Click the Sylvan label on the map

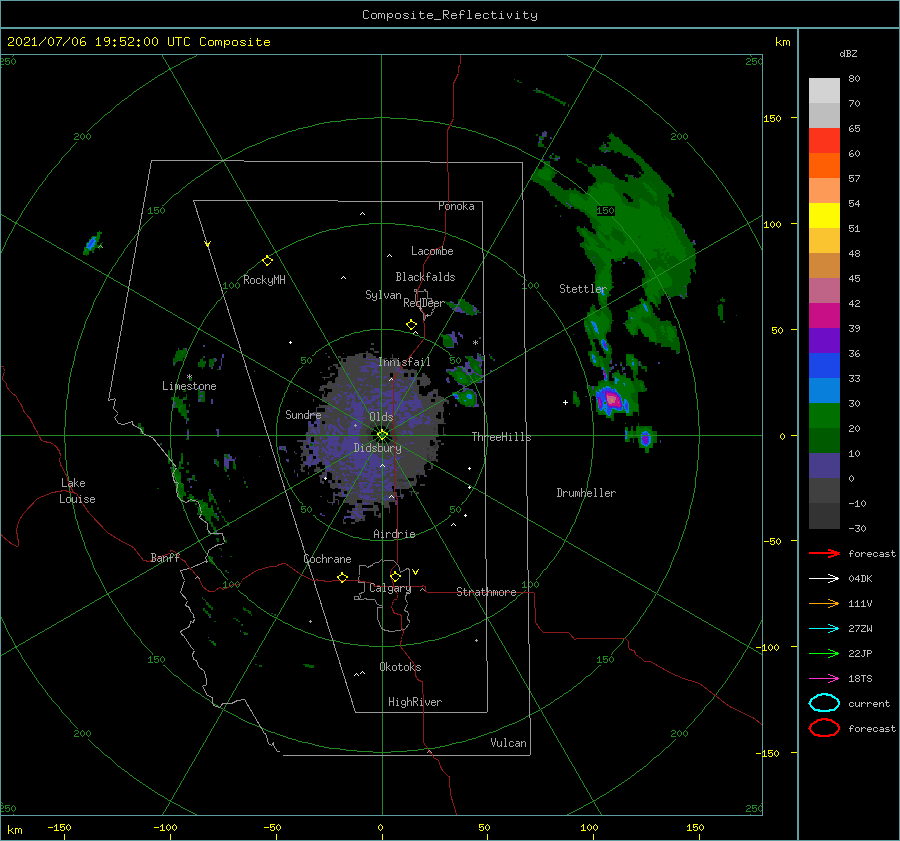(x=383, y=295)
